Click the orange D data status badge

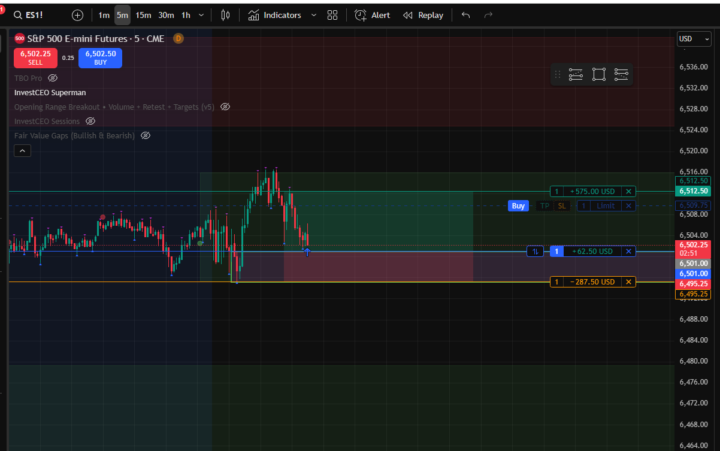pyautogui.click(x=178, y=39)
